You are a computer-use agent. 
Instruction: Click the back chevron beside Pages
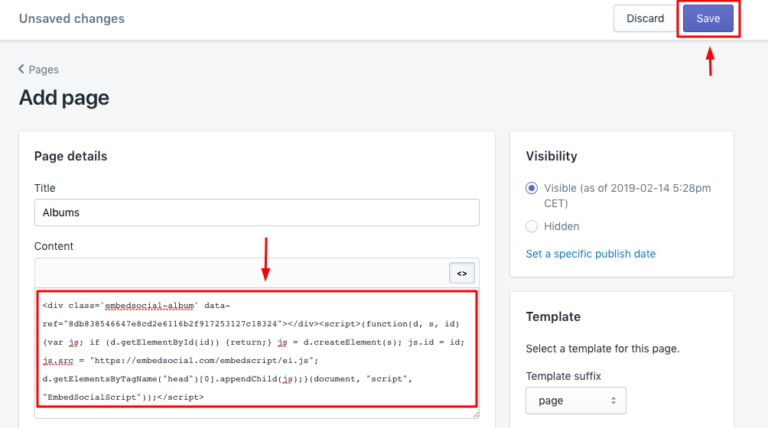pos(22,69)
